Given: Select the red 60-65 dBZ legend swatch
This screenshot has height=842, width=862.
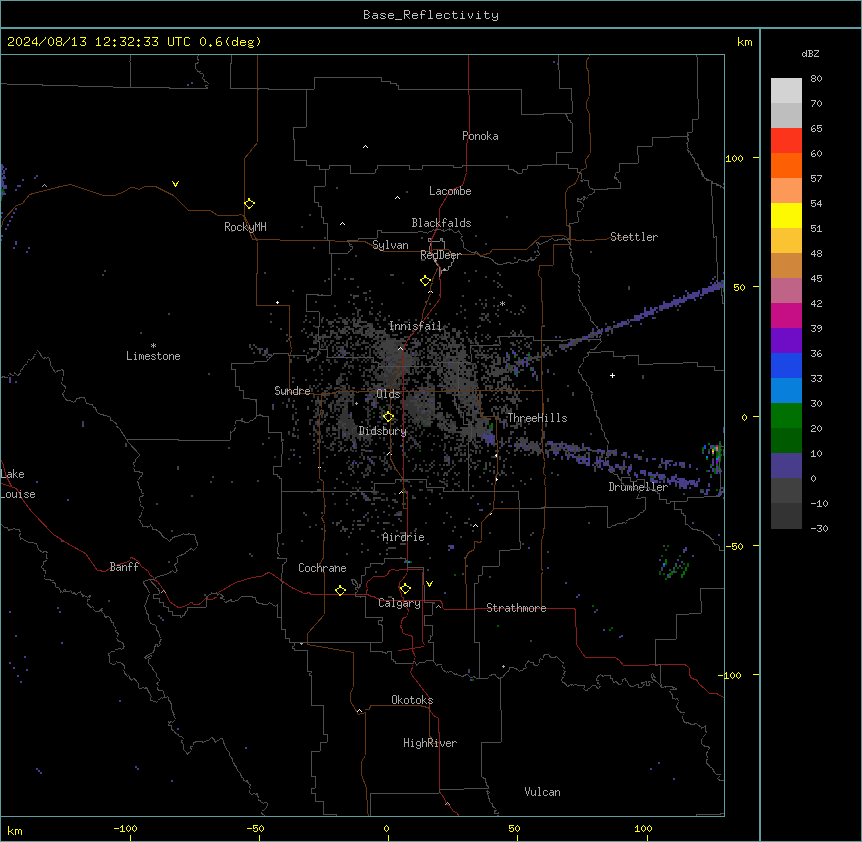Looking at the screenshot, I should click(x=786, y=141).
